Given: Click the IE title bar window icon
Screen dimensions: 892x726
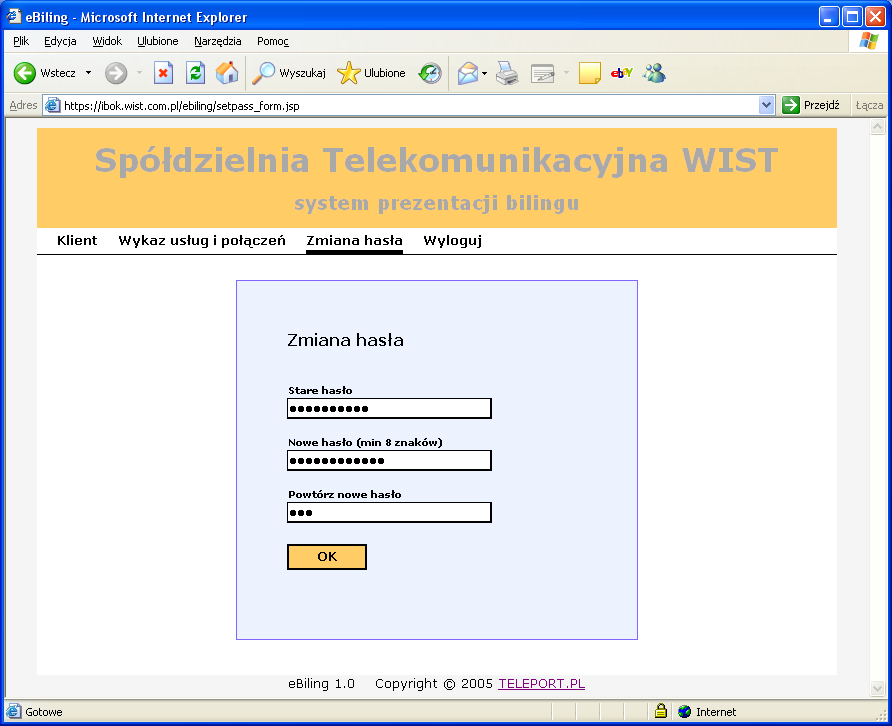Looking at the screenshot, I should click(14, 16).
